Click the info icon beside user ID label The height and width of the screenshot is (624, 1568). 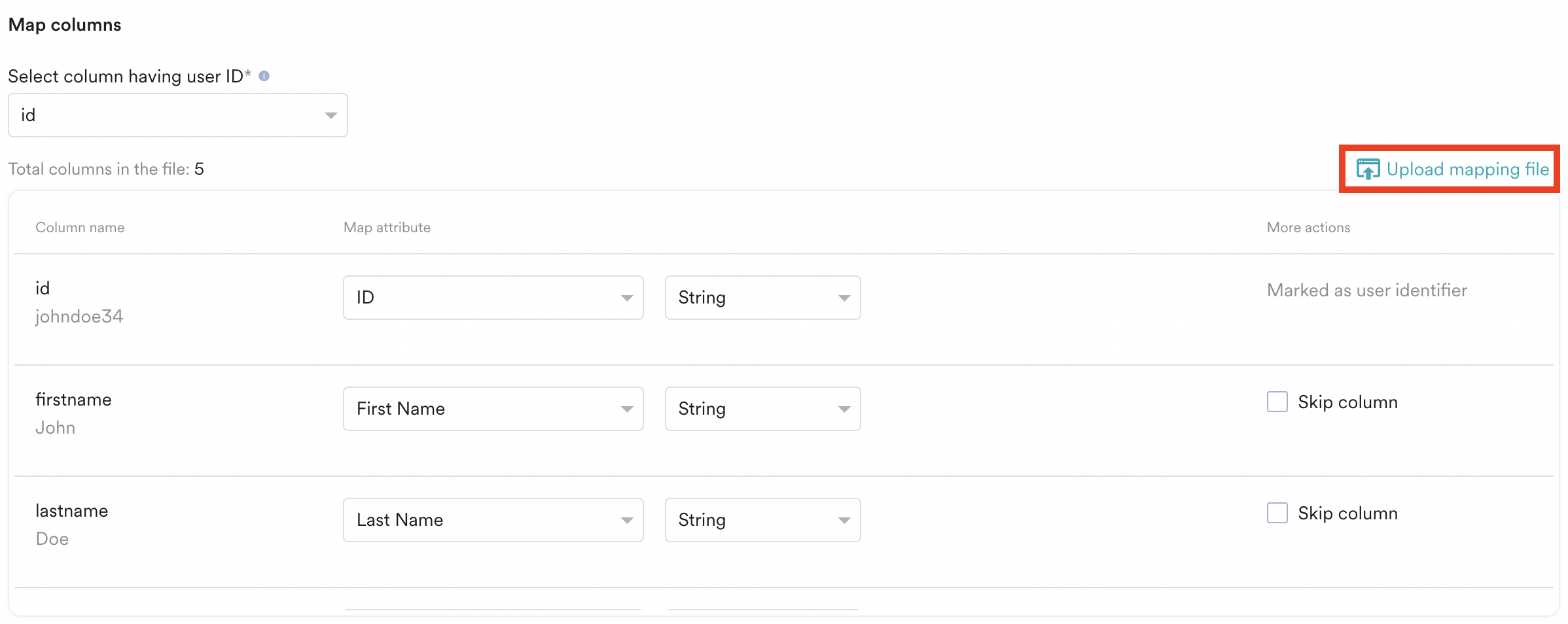(264, 76)
